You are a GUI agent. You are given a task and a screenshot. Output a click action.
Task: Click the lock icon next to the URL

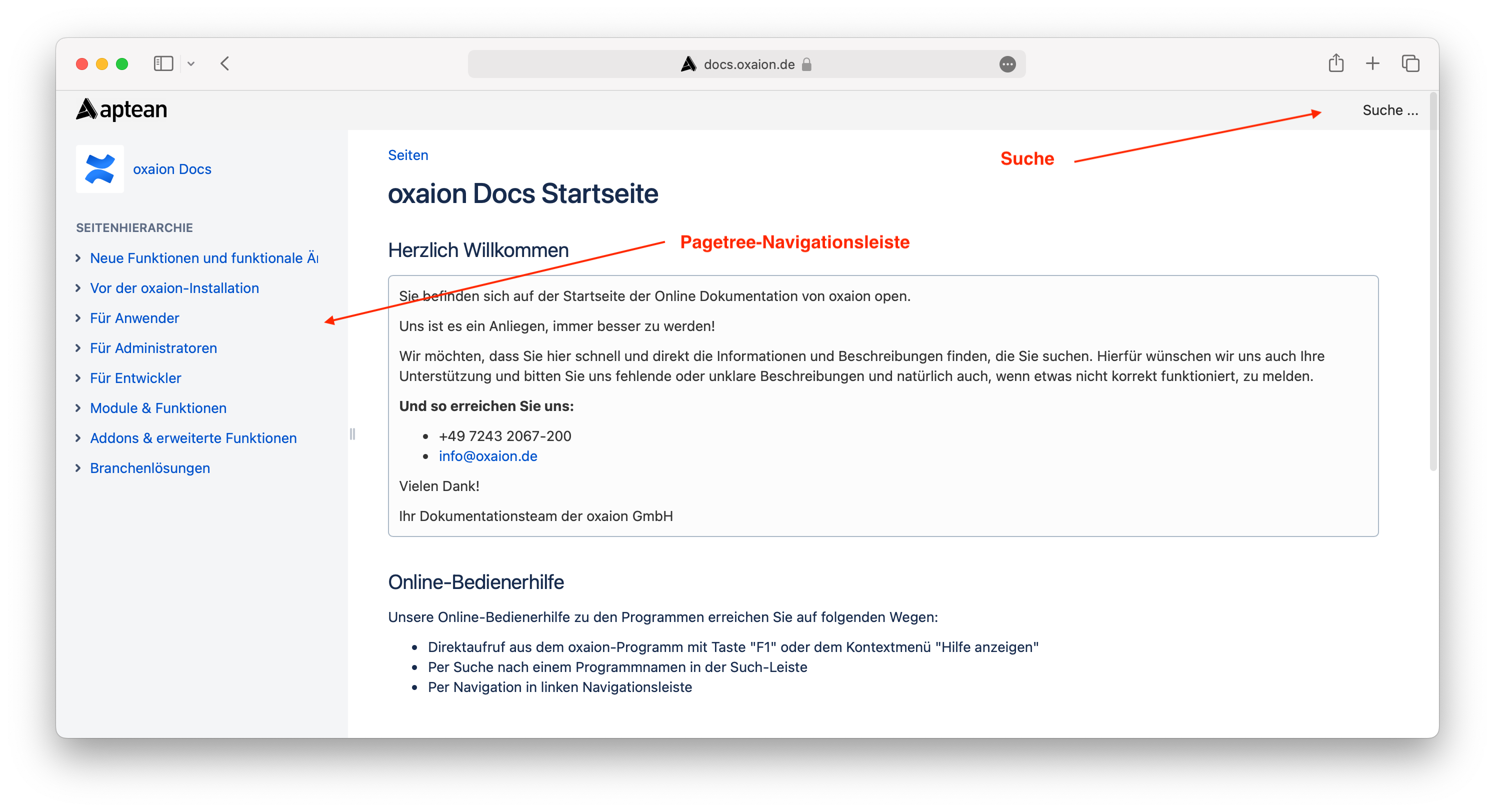click(x=806, y=64)
